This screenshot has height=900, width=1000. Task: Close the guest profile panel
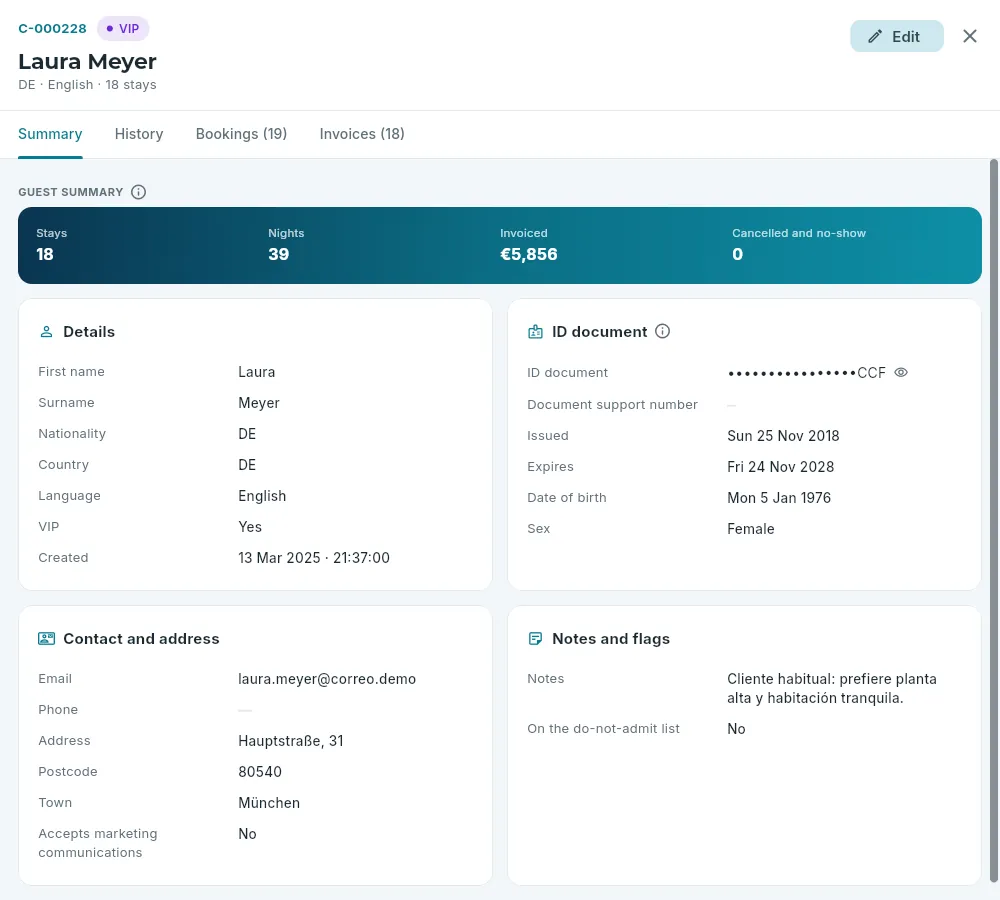[969, 36]
